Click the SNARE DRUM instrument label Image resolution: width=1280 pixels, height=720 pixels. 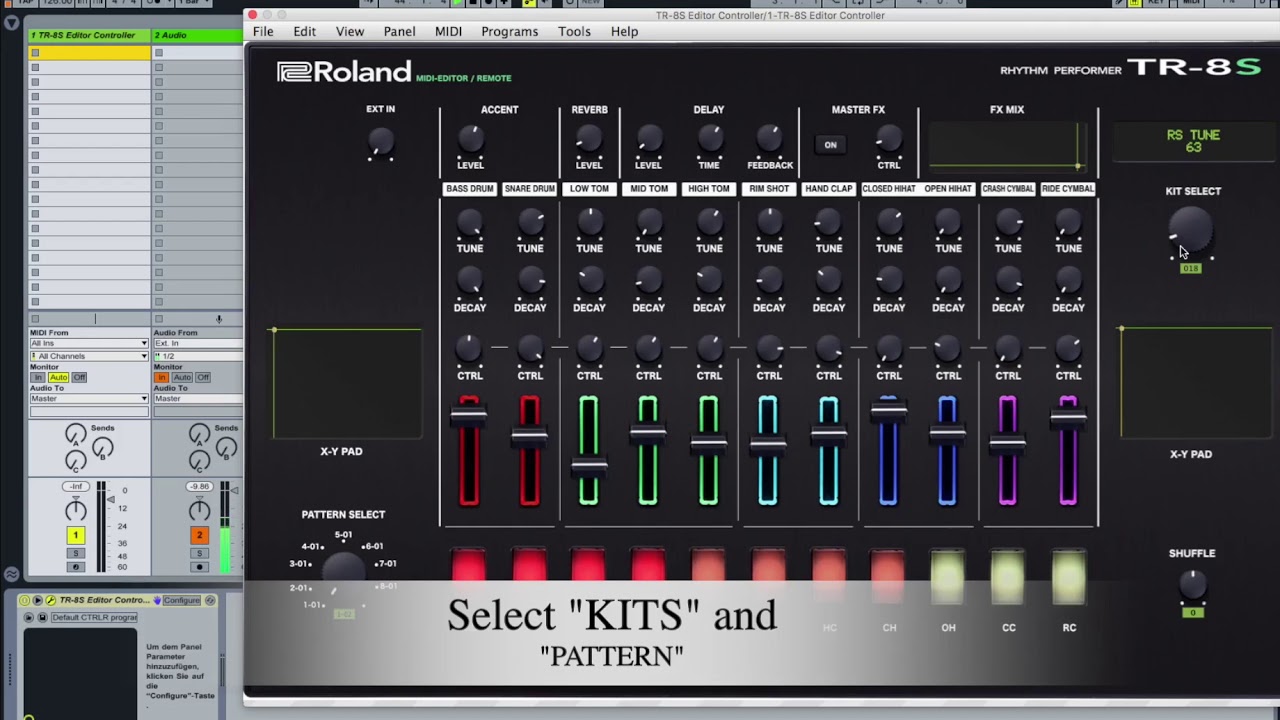coord(530,189)
